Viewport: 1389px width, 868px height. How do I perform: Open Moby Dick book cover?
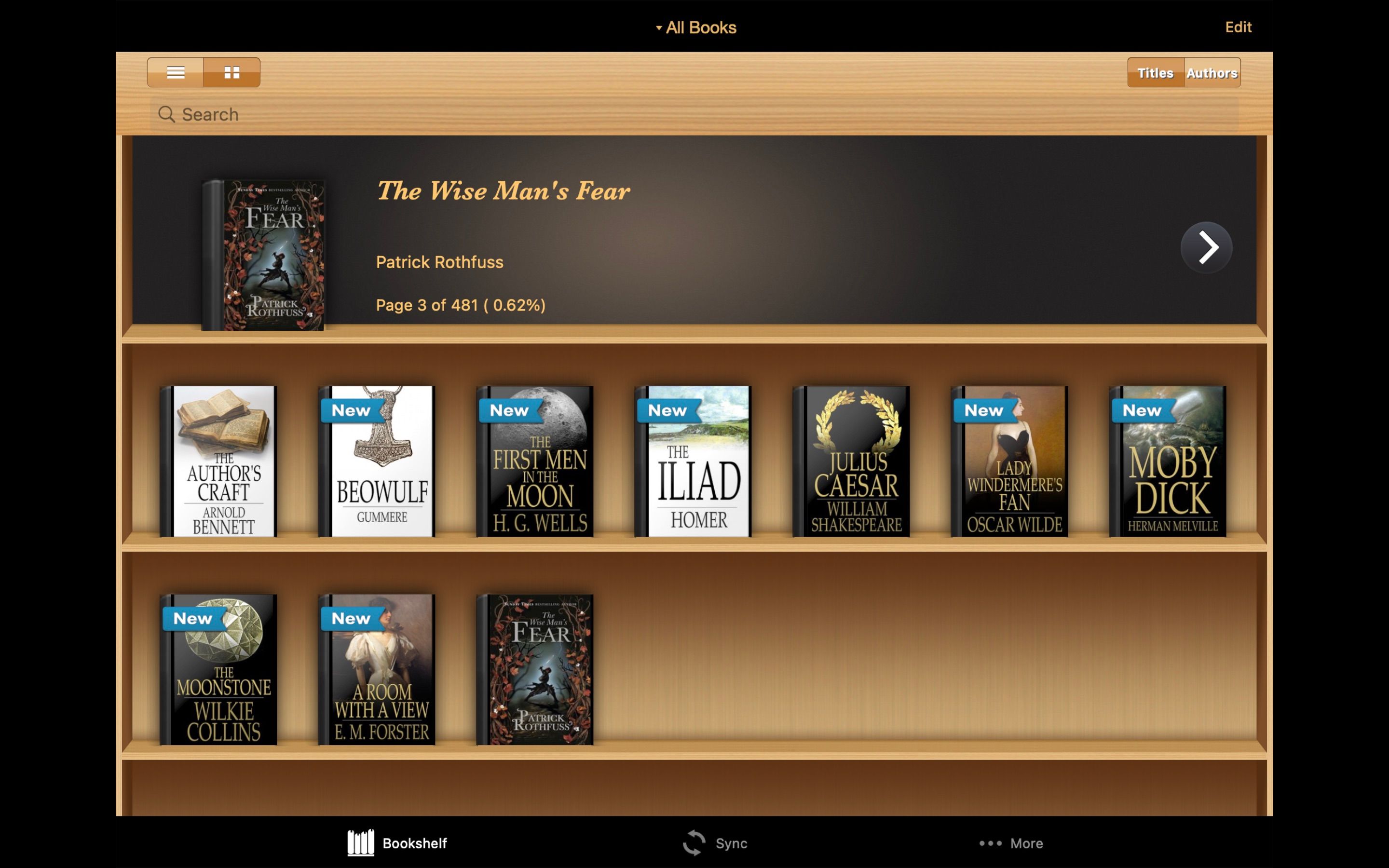pos(1168,461)
